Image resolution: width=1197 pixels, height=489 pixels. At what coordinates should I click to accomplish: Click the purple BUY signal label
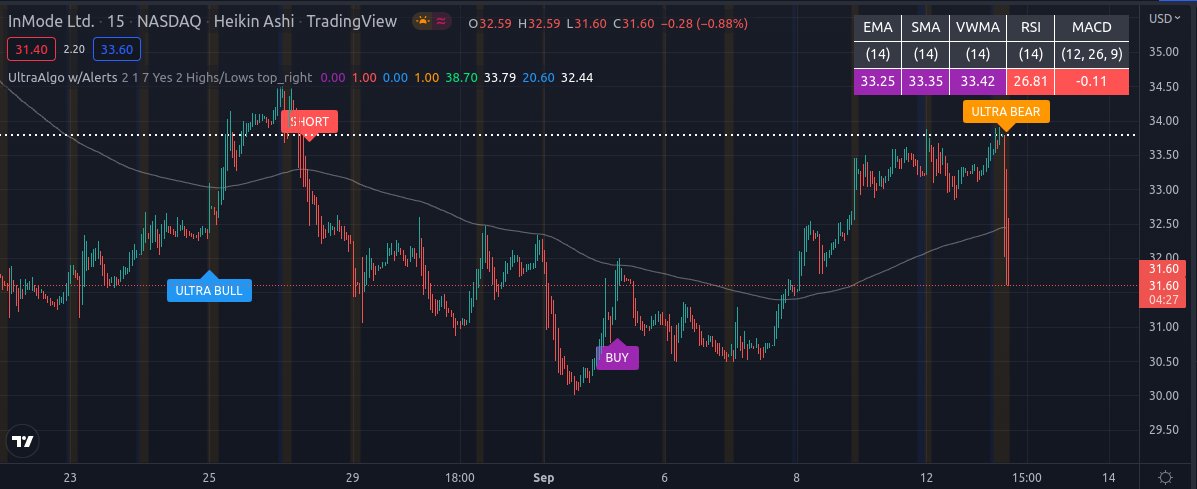[x=617, y=357]
